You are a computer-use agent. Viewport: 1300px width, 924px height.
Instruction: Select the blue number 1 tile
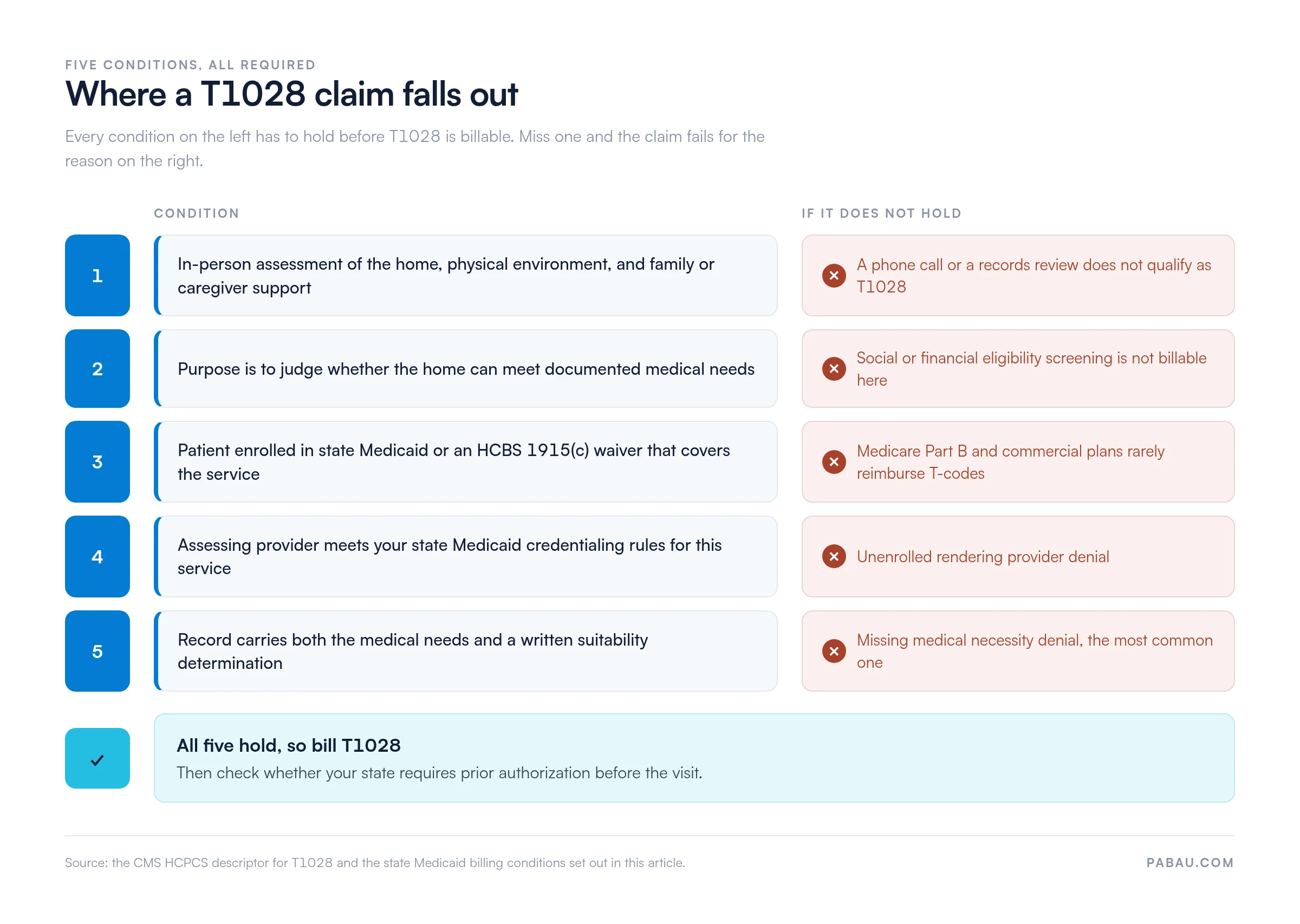97,275
